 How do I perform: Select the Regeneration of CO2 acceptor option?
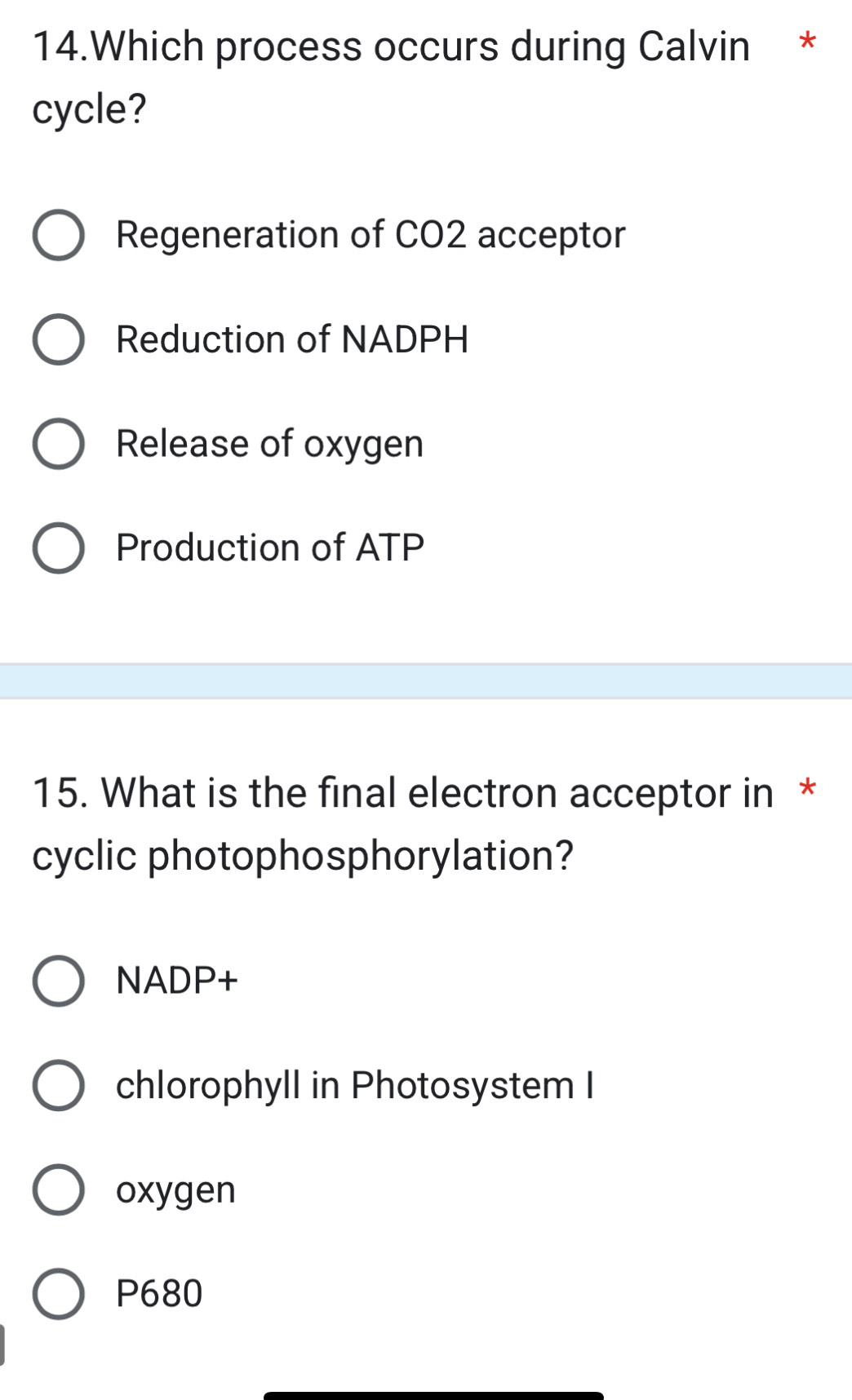coord(59,234)
